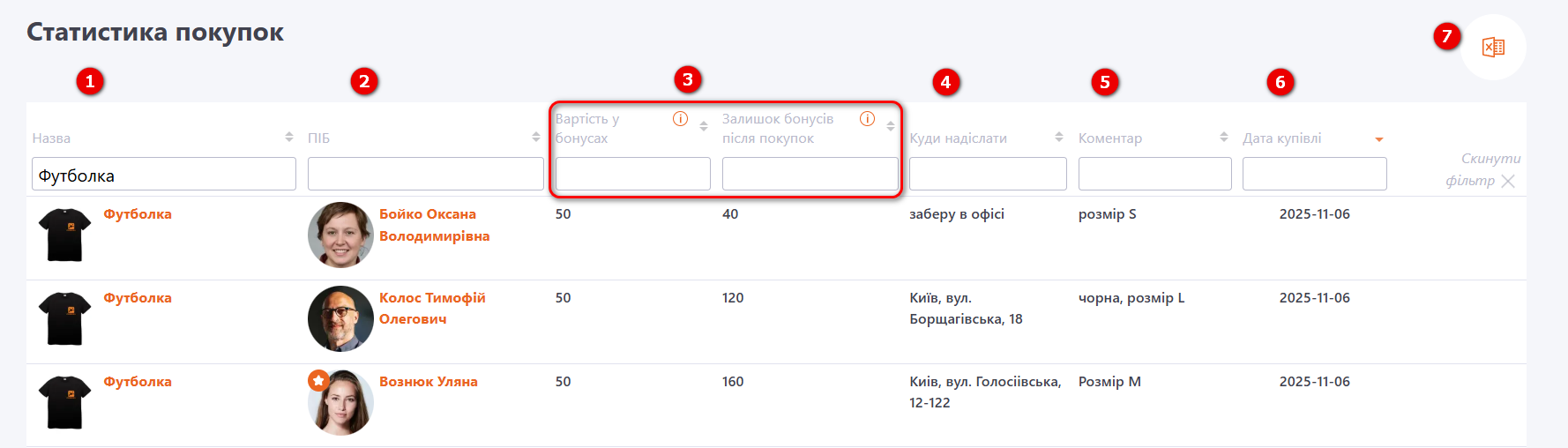Click the info icon next to Вартість у бонусах
This screenshot has height=448, width=1568.
(680, 119)
